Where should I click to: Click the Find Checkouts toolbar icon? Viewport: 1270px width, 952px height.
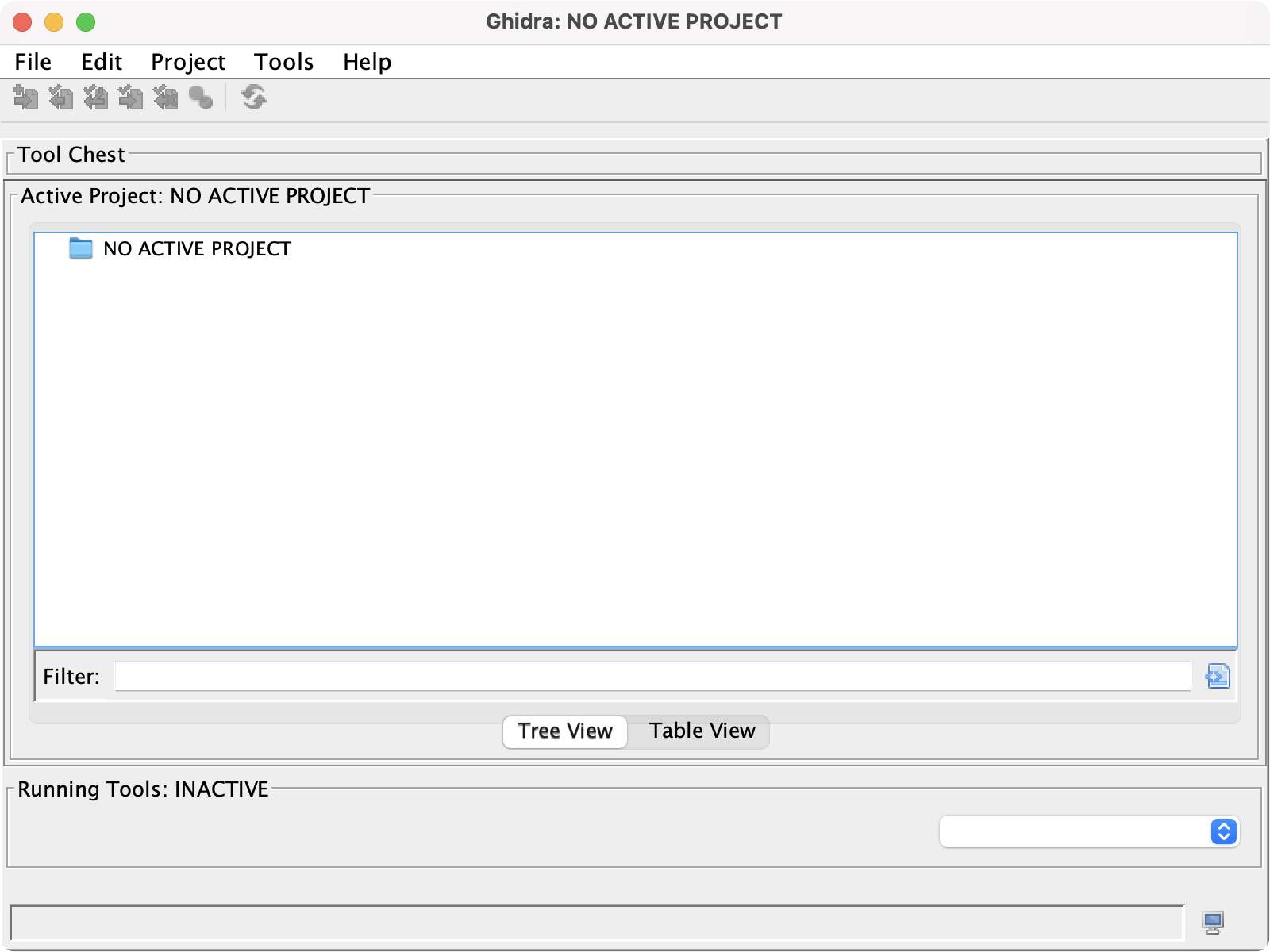click(x=201, y=98)
